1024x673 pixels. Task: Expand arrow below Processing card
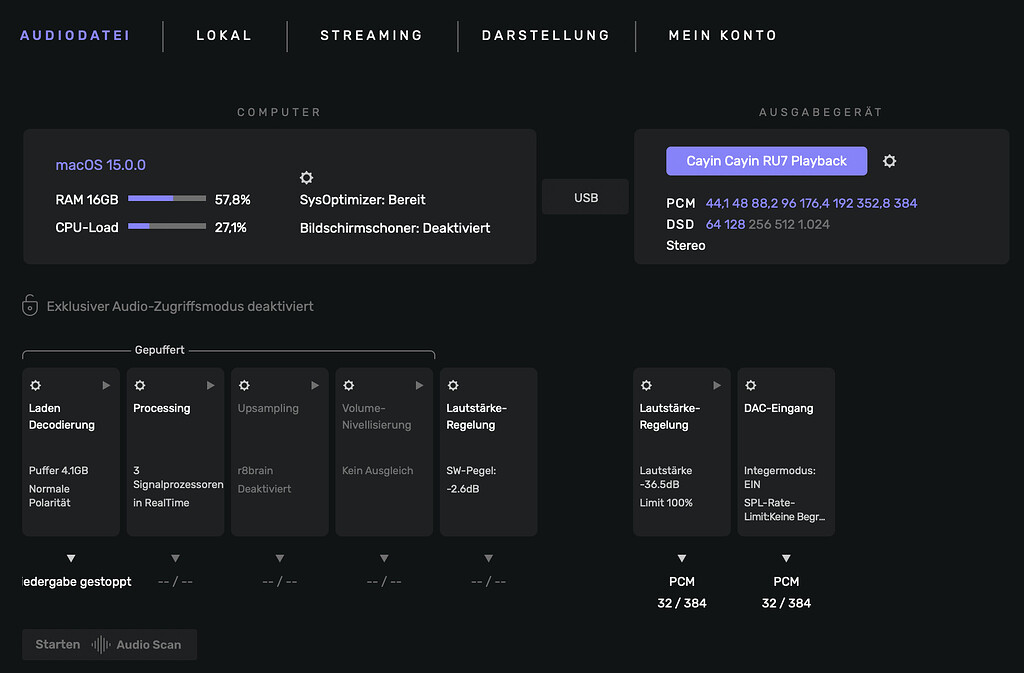click(175, 558)
